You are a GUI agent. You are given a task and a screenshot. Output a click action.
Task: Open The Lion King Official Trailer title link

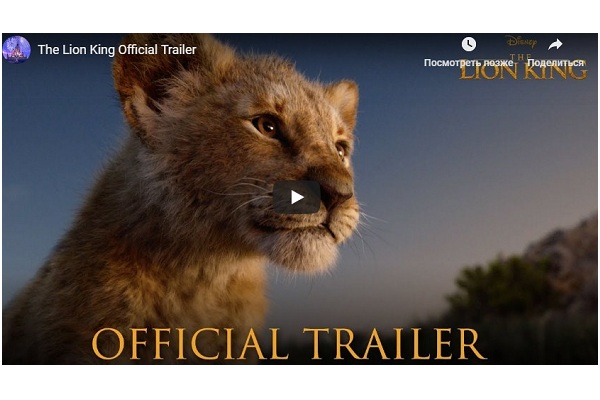point(117,50)
